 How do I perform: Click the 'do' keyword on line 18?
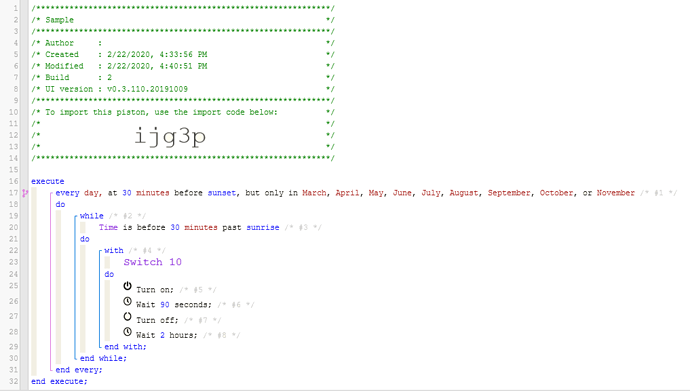pyautogui.click(x=60, y=205)
